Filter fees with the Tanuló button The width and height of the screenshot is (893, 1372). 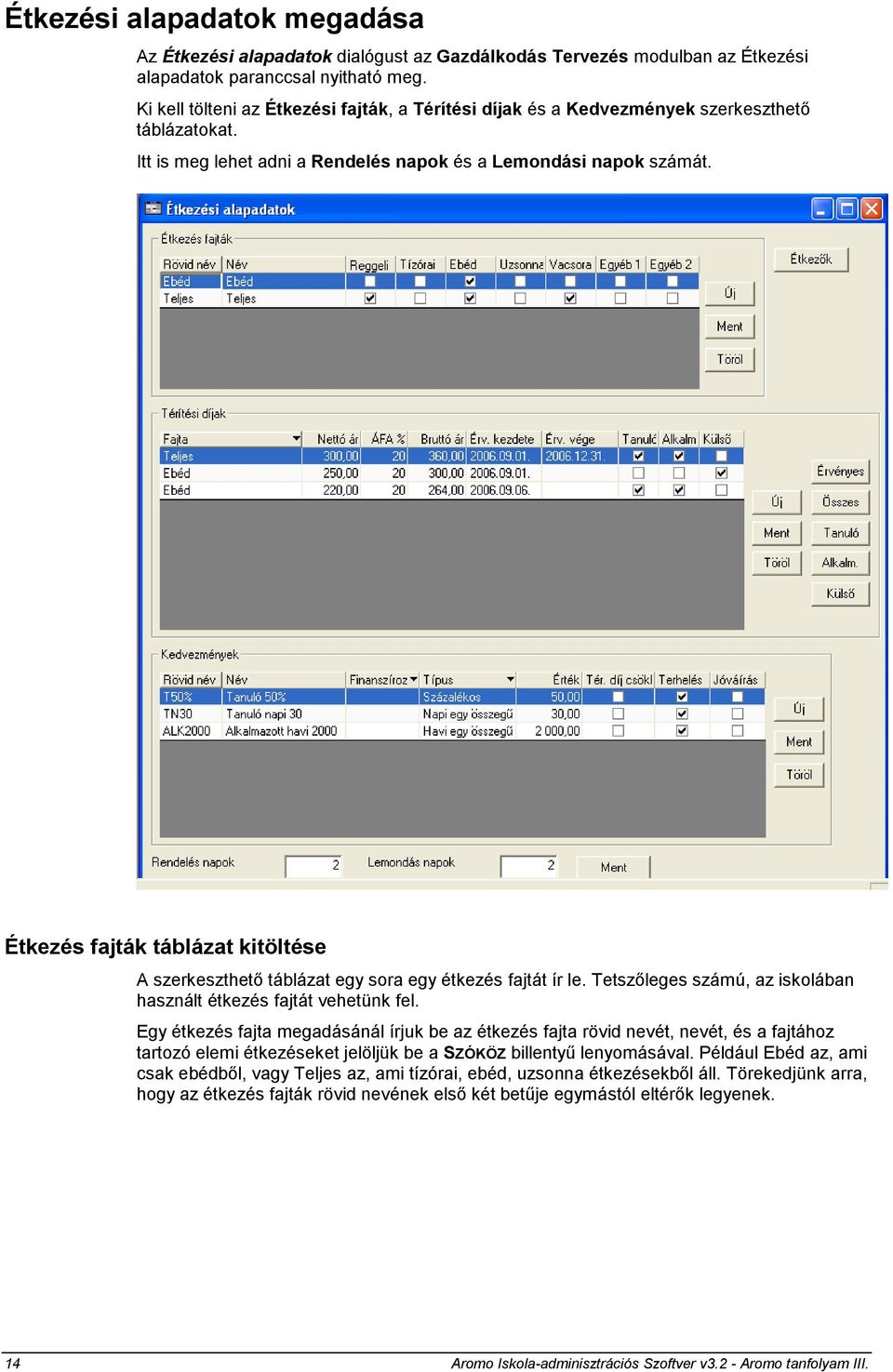(x=841, y=533)
